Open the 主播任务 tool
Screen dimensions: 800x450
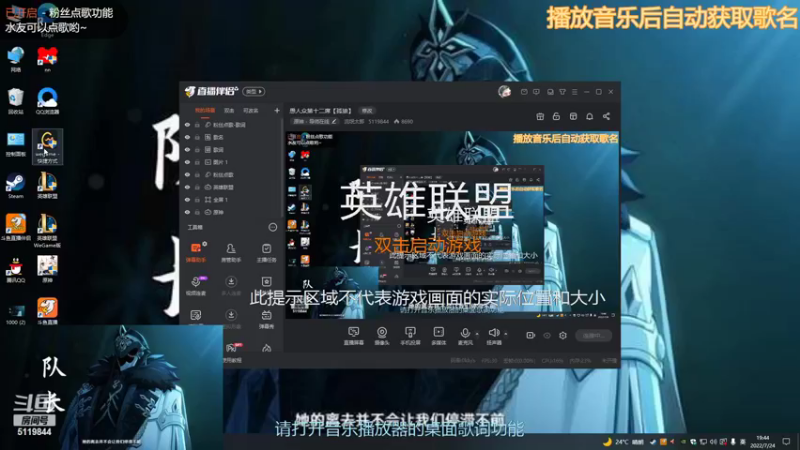tap(266, 253)
